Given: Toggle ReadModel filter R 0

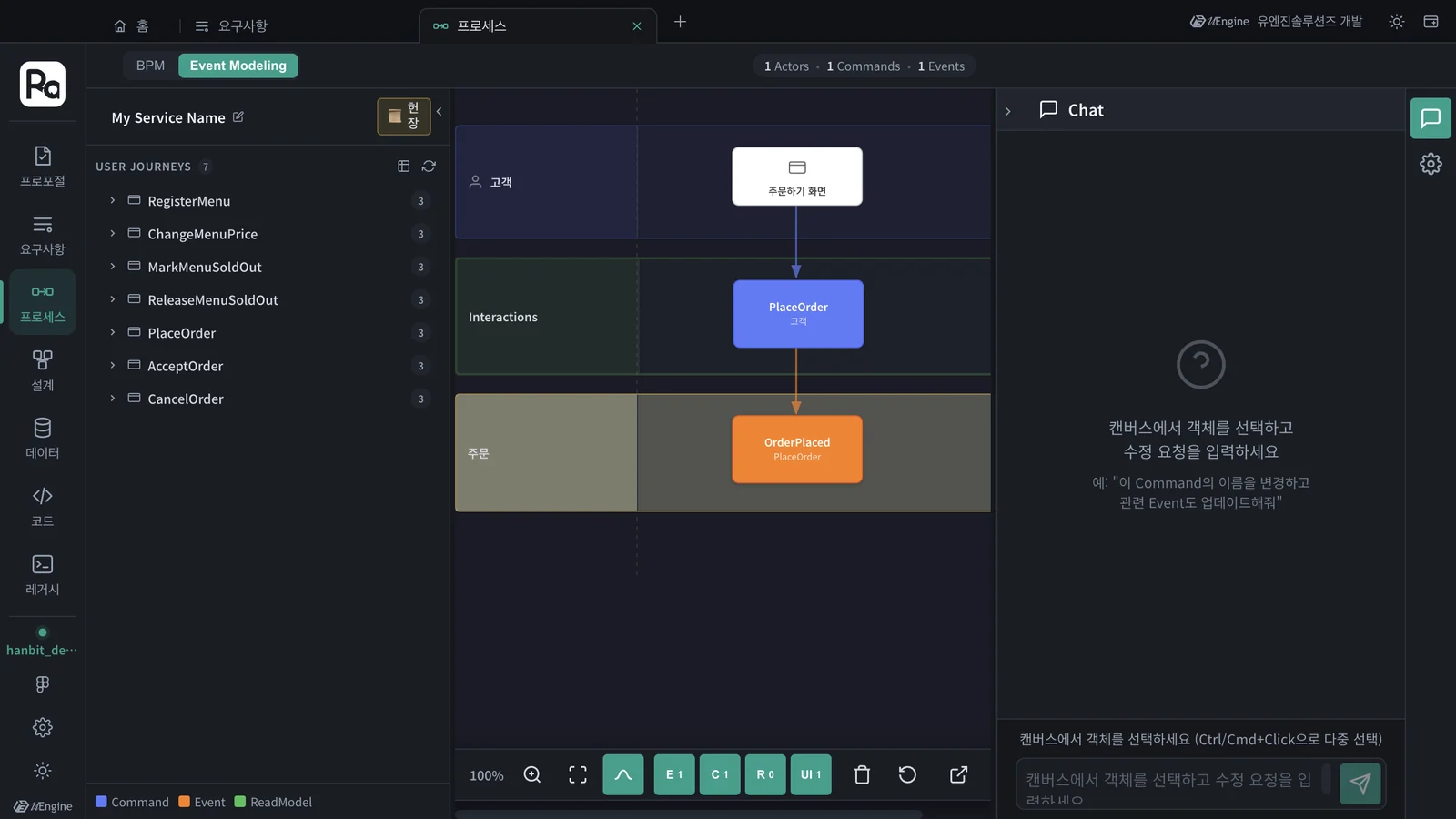Looking at the screenshot, I should pyautogui.click(x=765, y=774).
